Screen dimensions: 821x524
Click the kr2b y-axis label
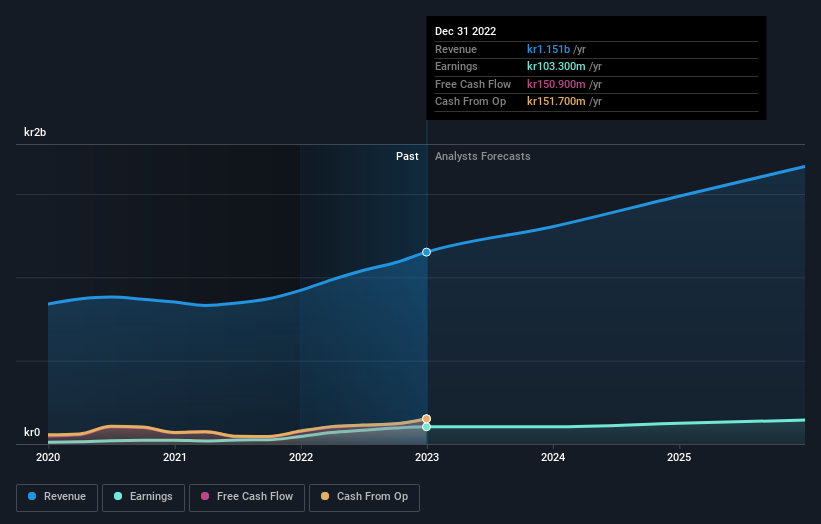35,132
